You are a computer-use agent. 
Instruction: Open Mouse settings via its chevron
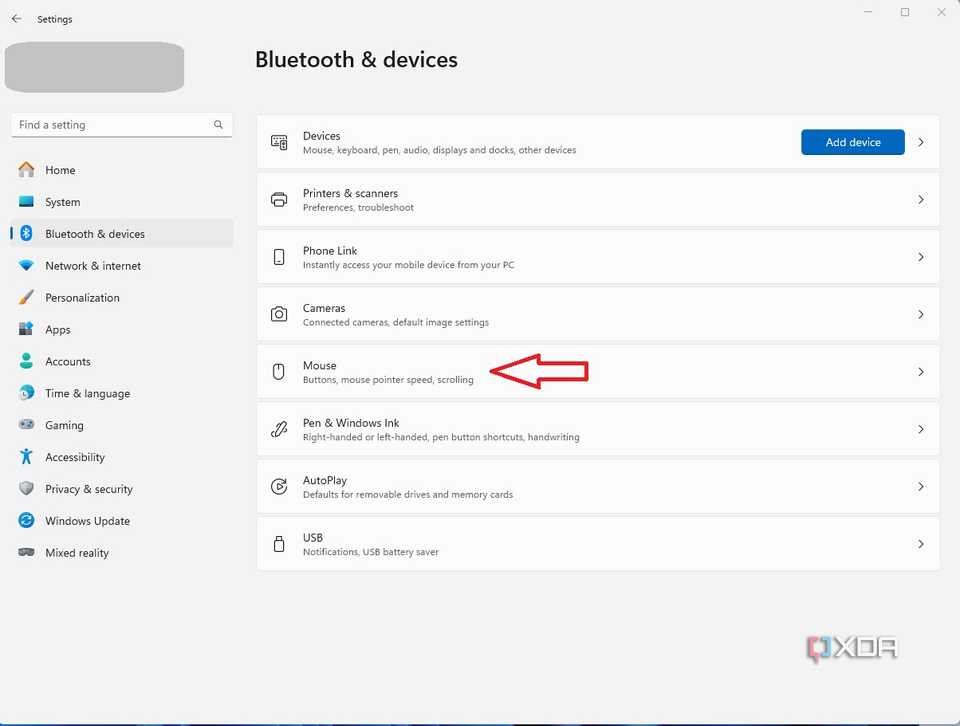click(921, 372)
